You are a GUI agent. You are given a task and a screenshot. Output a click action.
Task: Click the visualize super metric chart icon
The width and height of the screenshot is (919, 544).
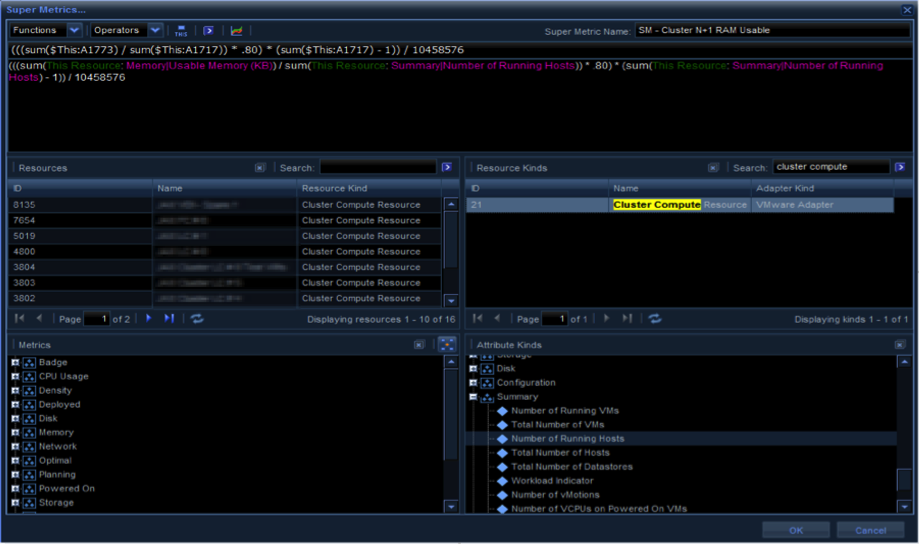pyautogui.click(x=237, y=31)
